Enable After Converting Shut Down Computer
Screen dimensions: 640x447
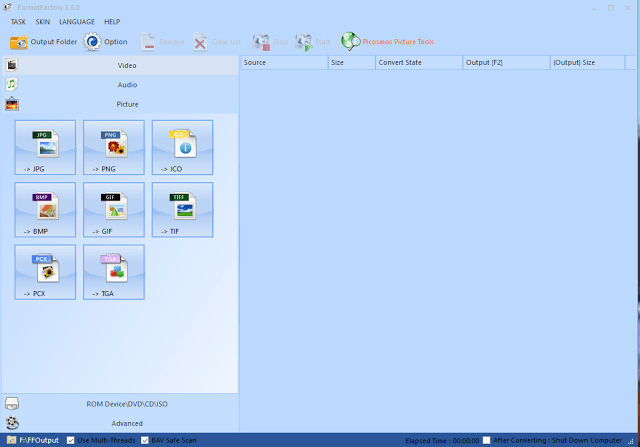(486, 440)
